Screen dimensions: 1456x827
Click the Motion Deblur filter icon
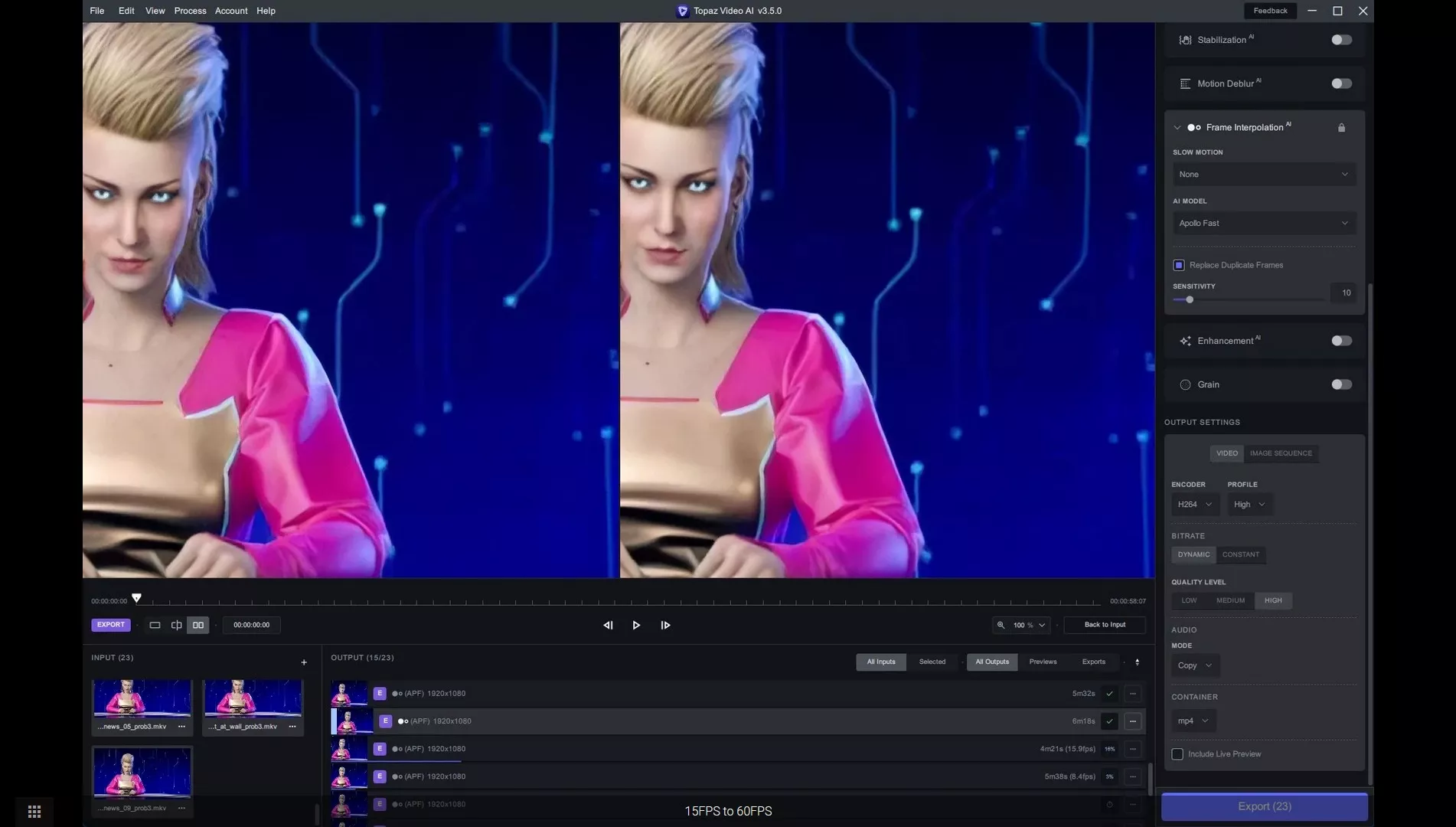tap(1185, 83)
